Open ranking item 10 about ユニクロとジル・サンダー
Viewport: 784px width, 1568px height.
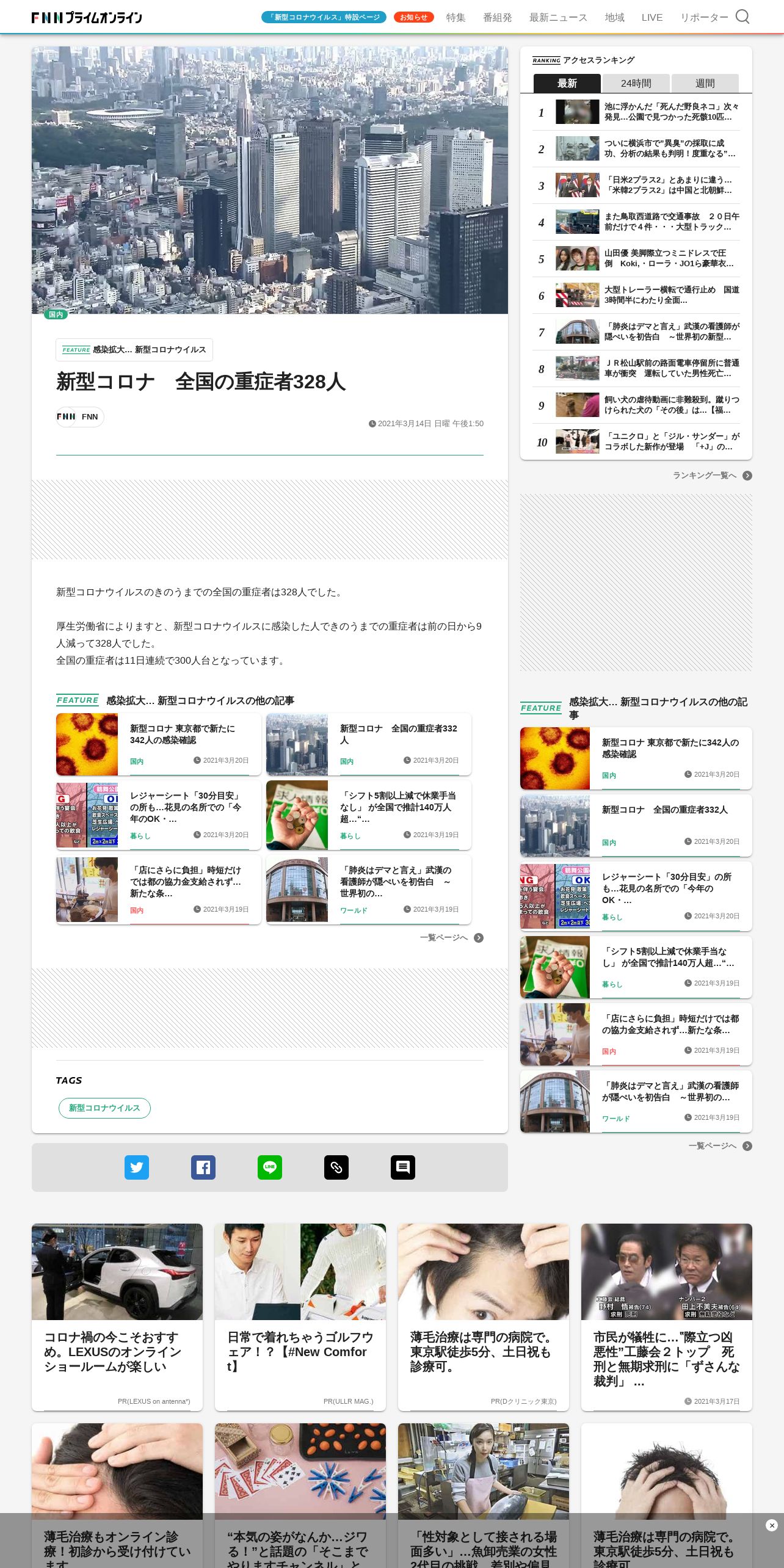coord(636,441)
